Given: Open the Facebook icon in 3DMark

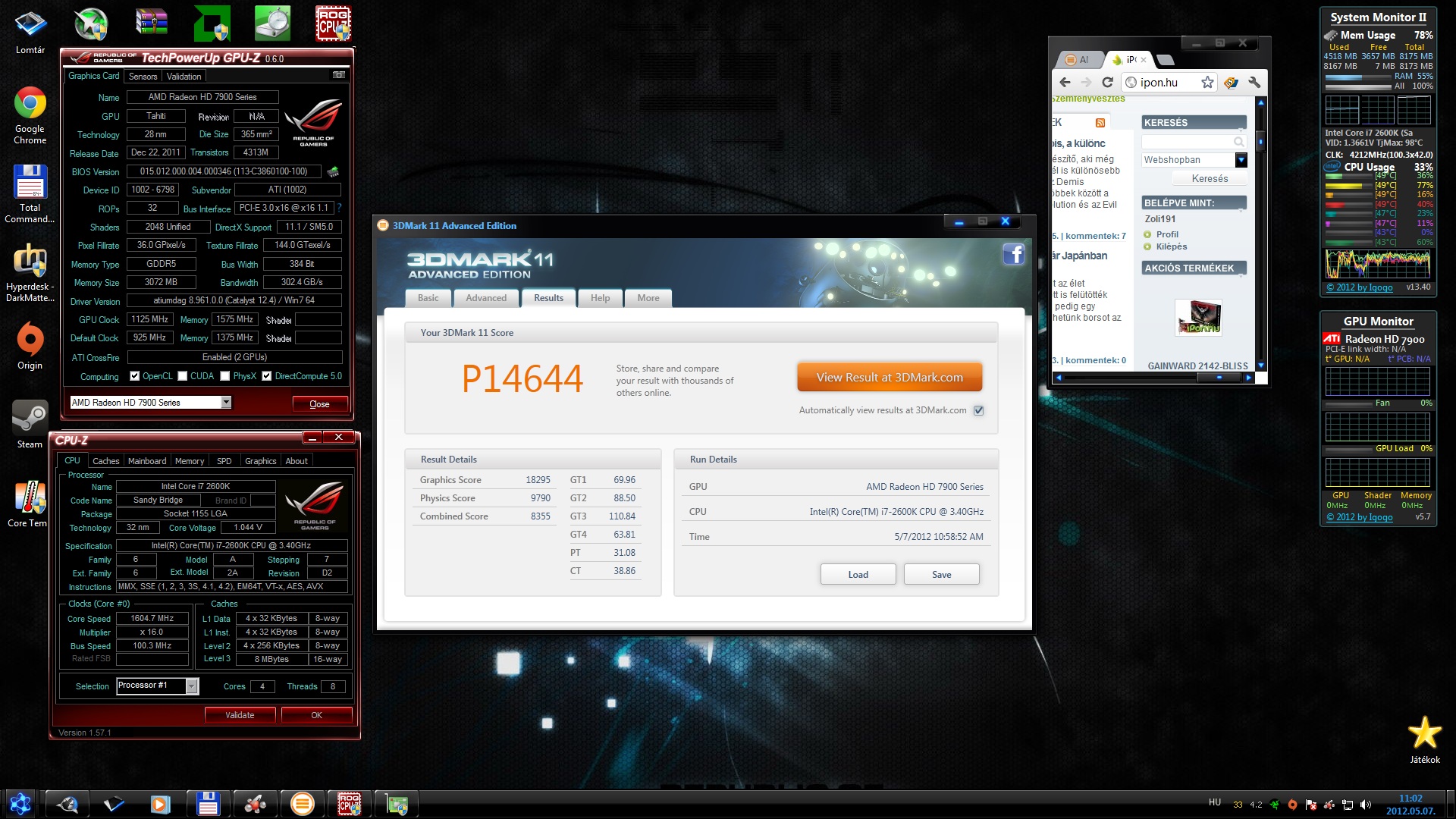Looking at the screenshot, I should [x=1014, y=254].
